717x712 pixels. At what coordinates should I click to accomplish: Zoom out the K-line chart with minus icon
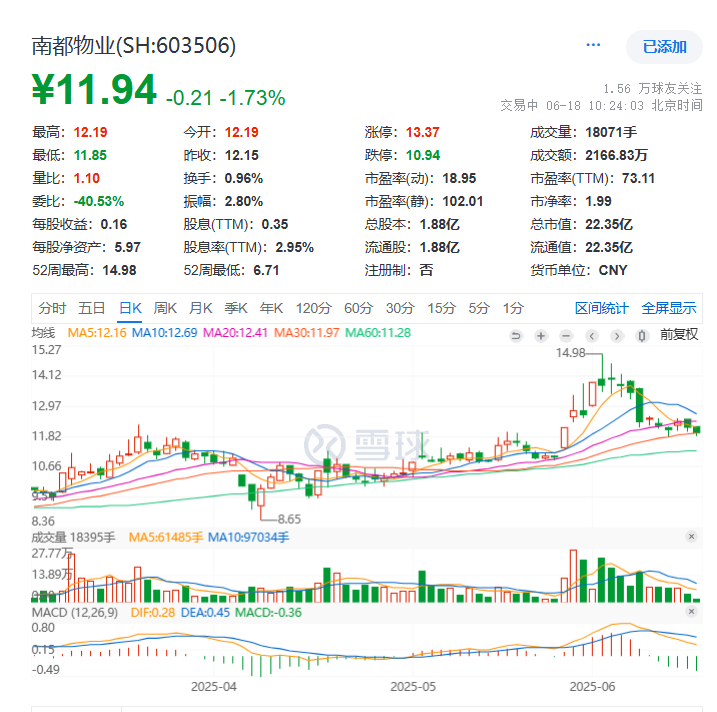pos(566,336)
